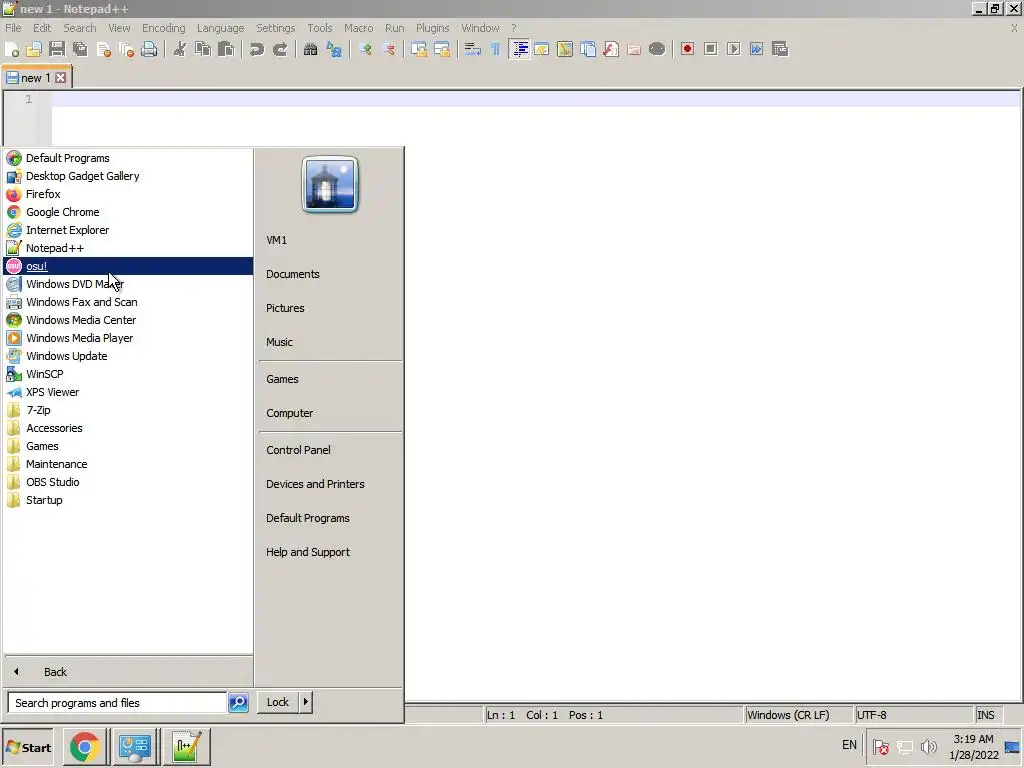1024x768 pixels.
Task: Click the Replace toolbar icon
Action: (334, 50)
